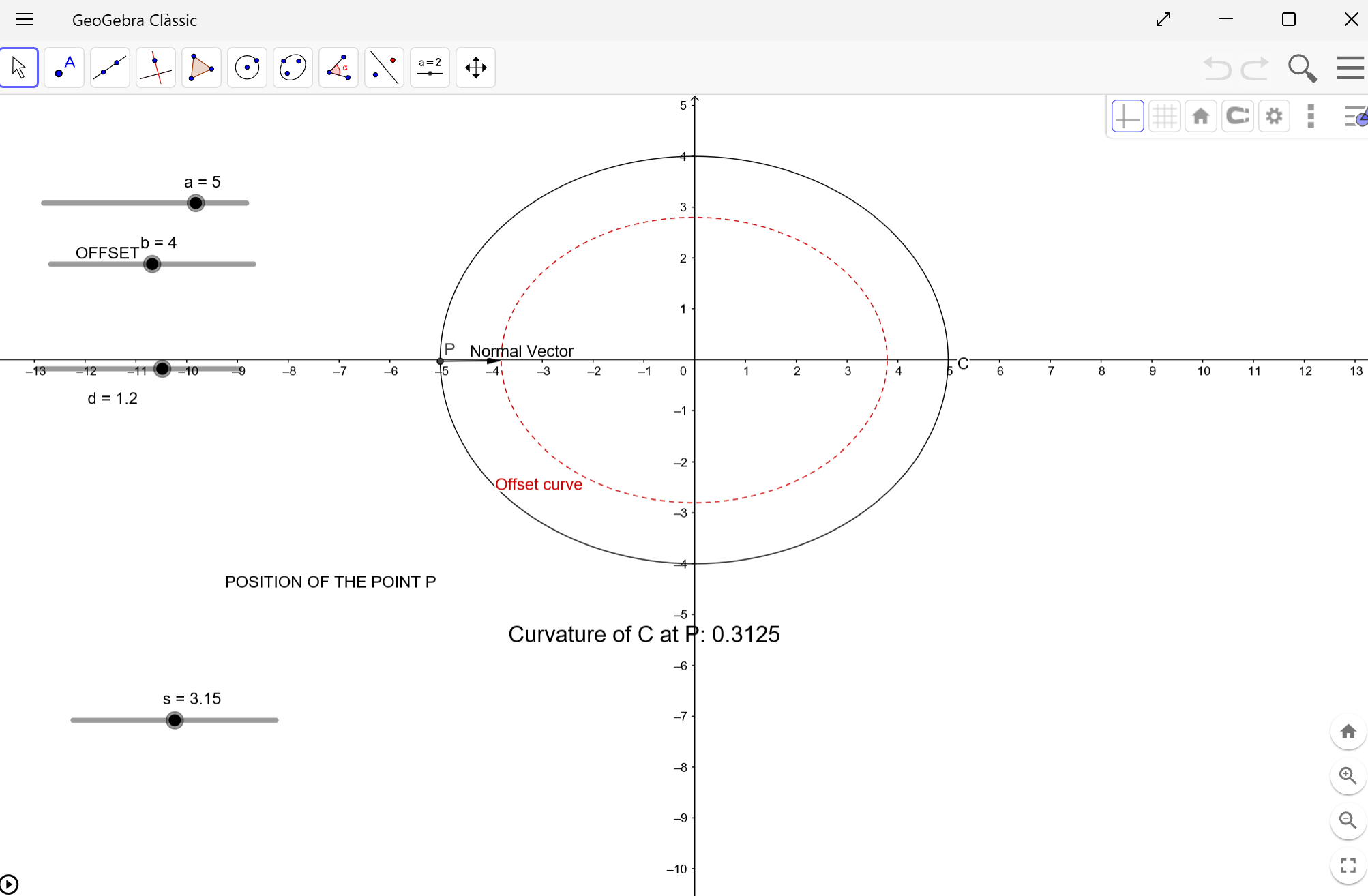Toggle axes visibility in style bar

(1127, 116)
